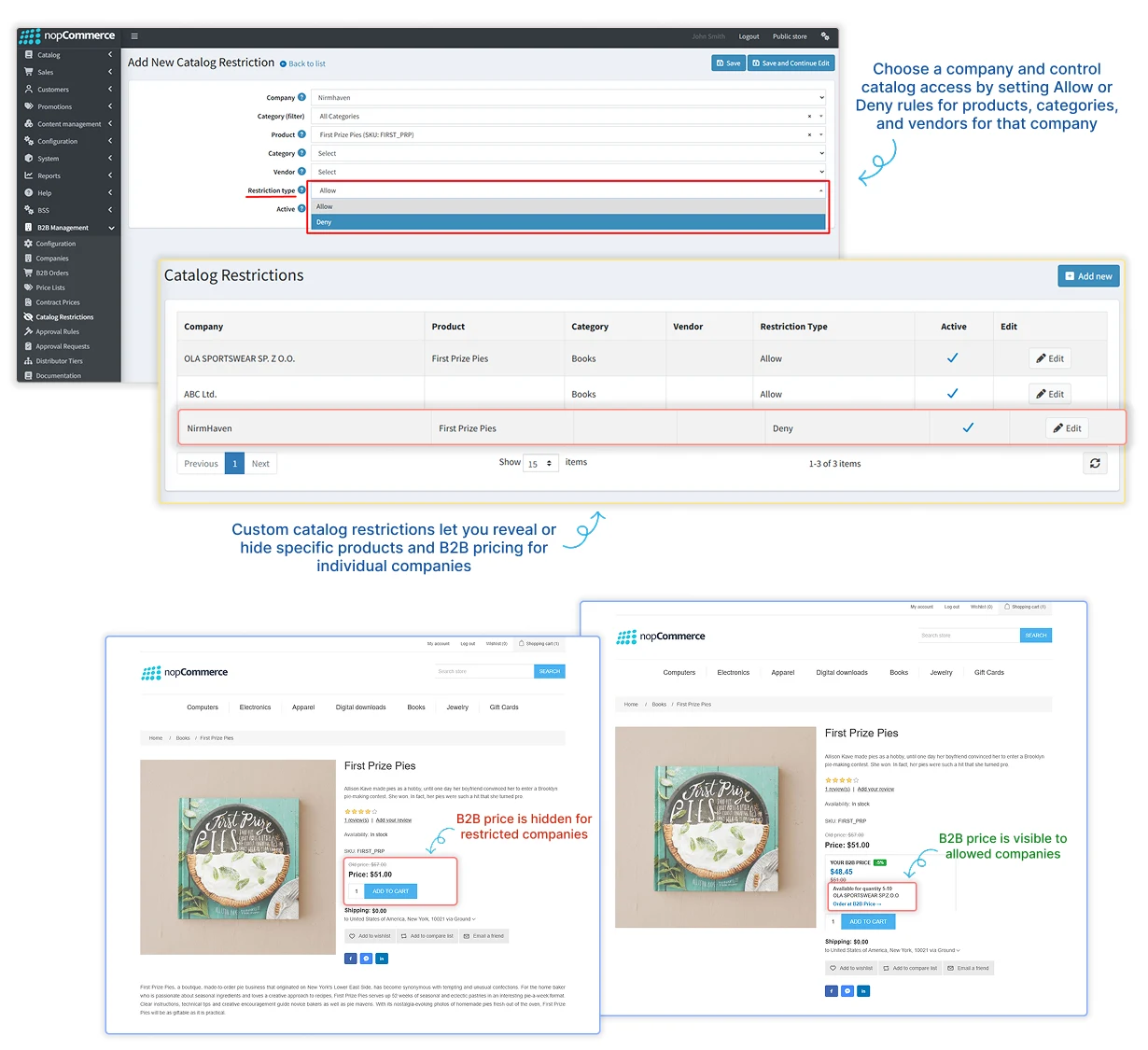Open the Category Select dropdown

point(569,153)
